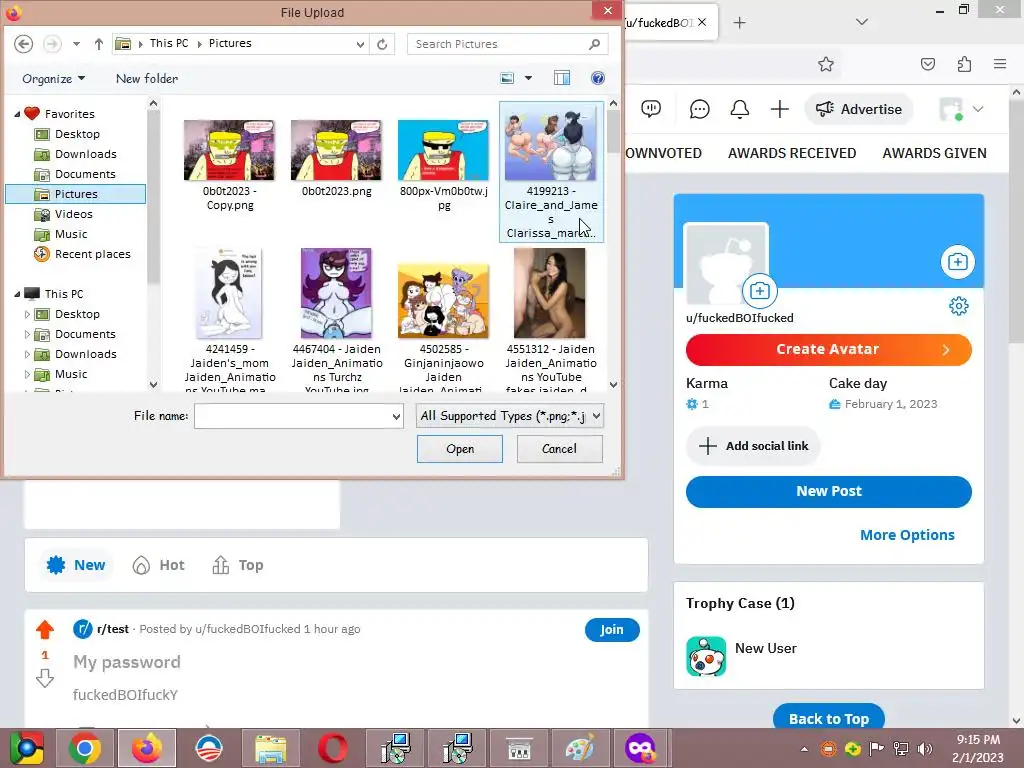Viewport: 1024px width, 768px height.
Task: Toggle the preview pane button
Action: click(x=562, y=78)
